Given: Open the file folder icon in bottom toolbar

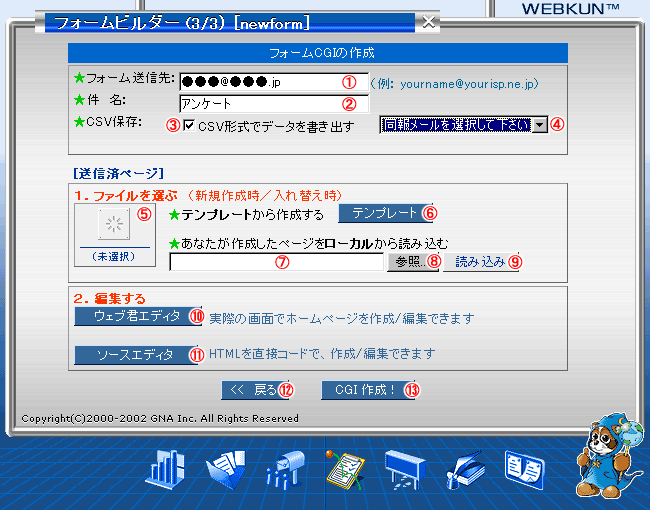Looking at the screenshot, I should point(225,468).
